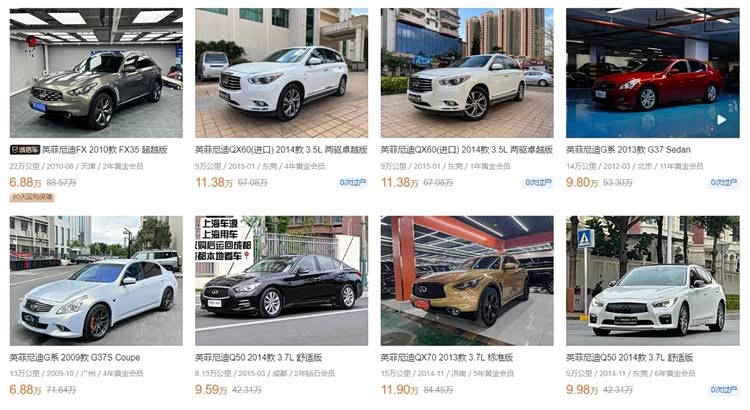Play the red G37 Sedan video
Viewport: 750px width, 410px height.
tap(721, 120)
